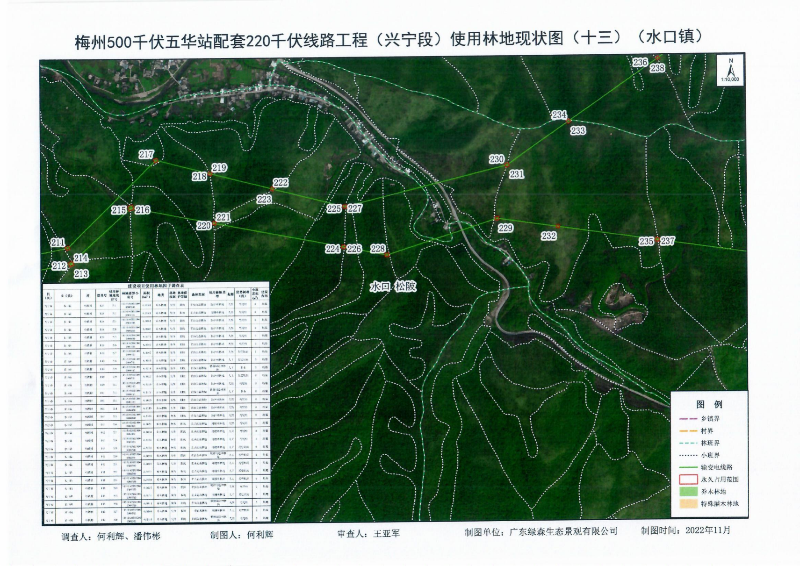Select tower label 220

tap(204, 225)
